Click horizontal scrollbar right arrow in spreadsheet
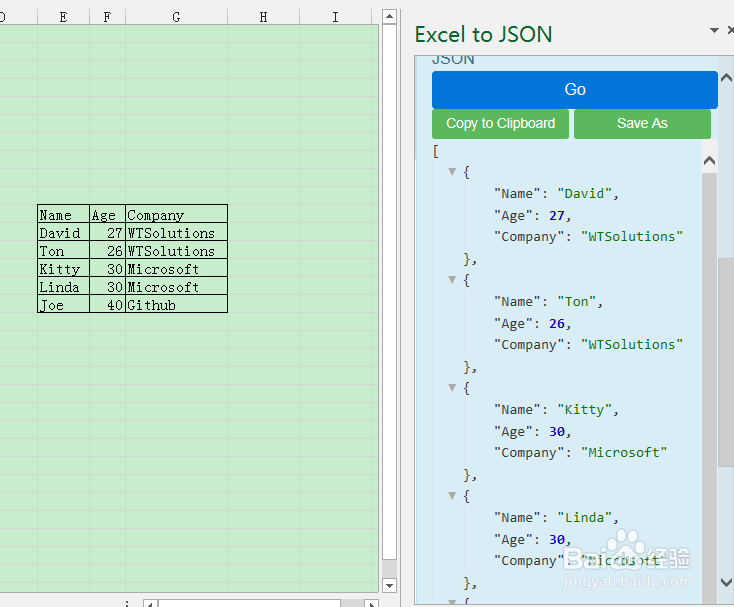This screenshot has width=734, height=607. tap(371, 604)
